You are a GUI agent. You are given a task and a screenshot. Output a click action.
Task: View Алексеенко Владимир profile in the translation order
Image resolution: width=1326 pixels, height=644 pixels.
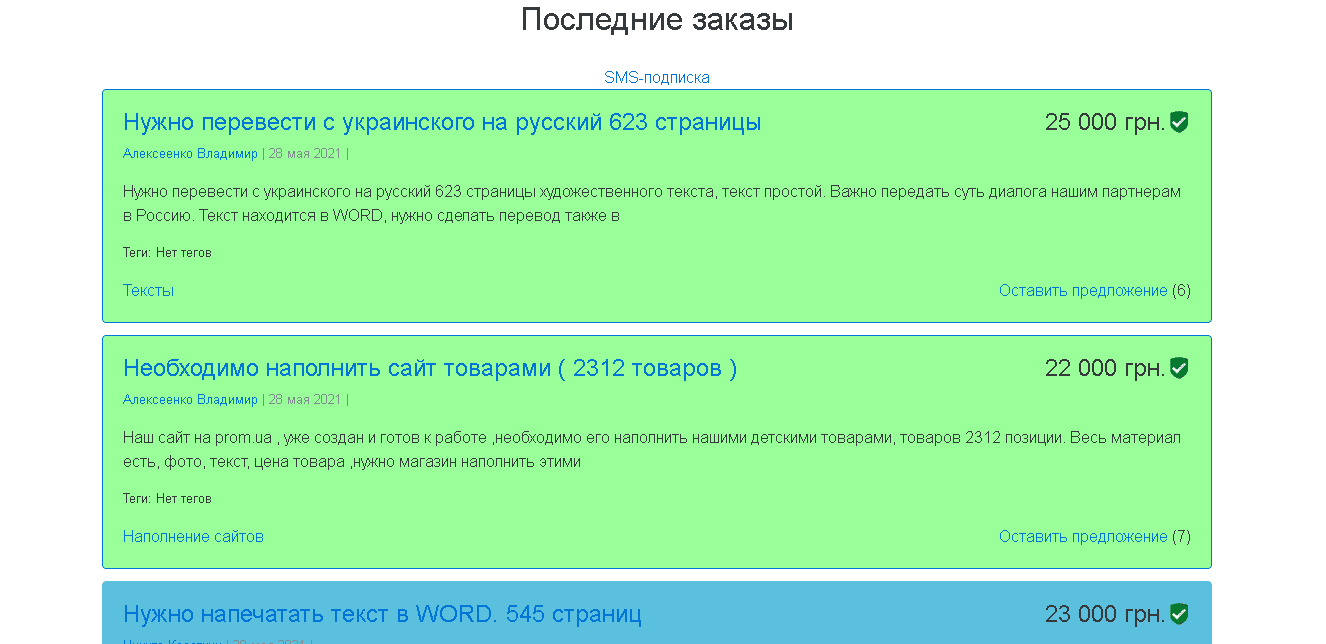[x=190, y=154]
